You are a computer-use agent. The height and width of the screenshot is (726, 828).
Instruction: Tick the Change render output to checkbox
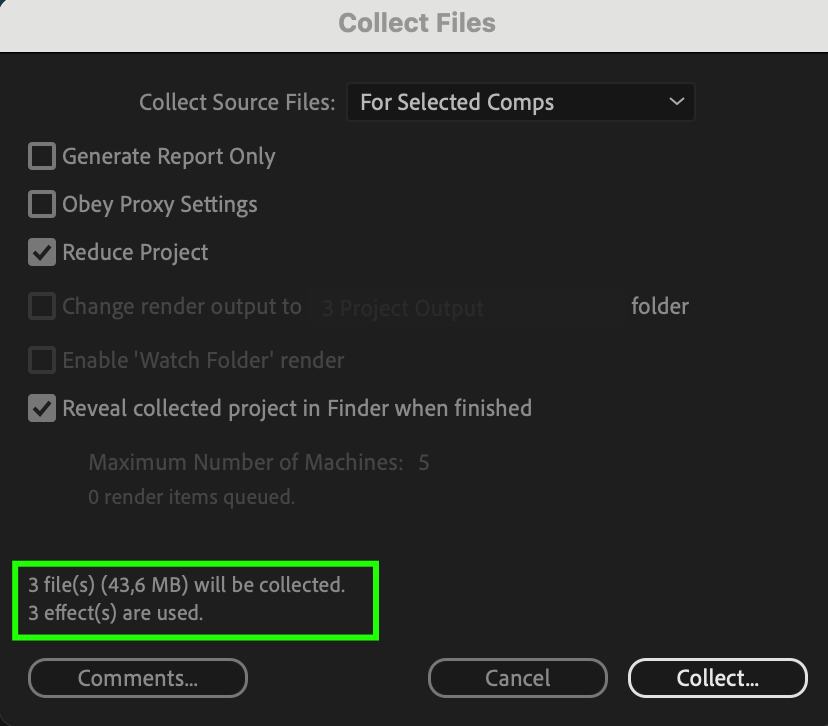[42, 306]
